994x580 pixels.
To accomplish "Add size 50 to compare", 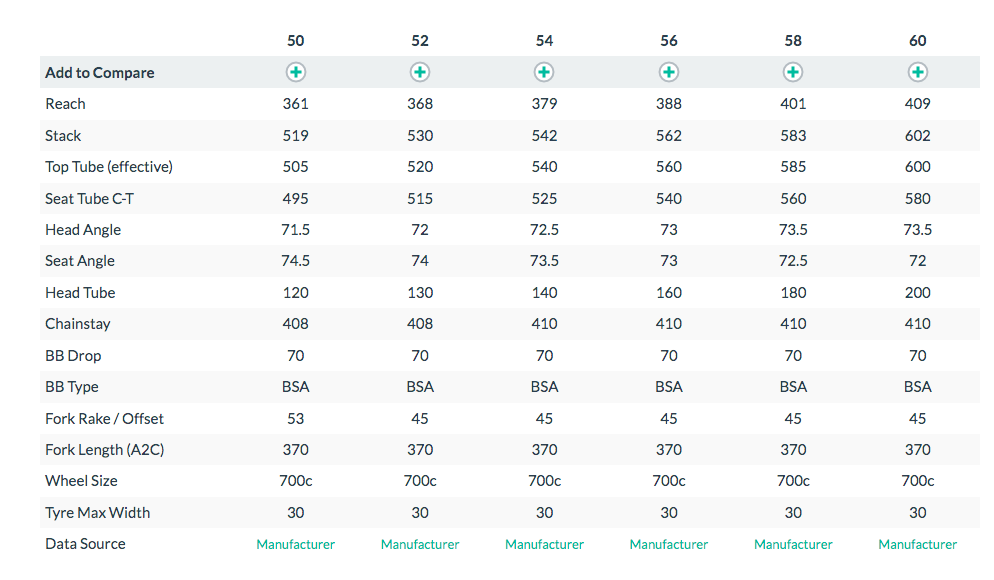I will [x=296, y=72].
